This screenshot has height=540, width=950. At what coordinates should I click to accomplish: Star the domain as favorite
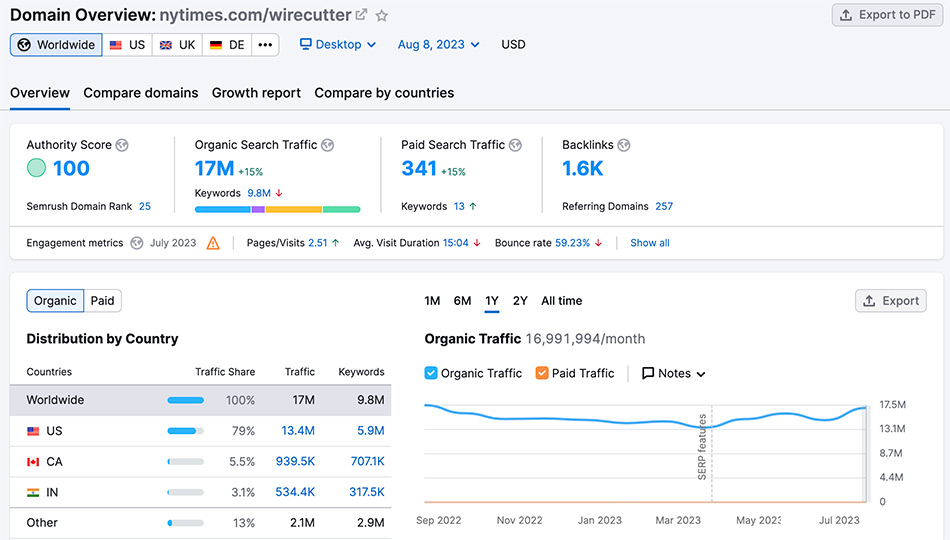click(x=381, y=16)
